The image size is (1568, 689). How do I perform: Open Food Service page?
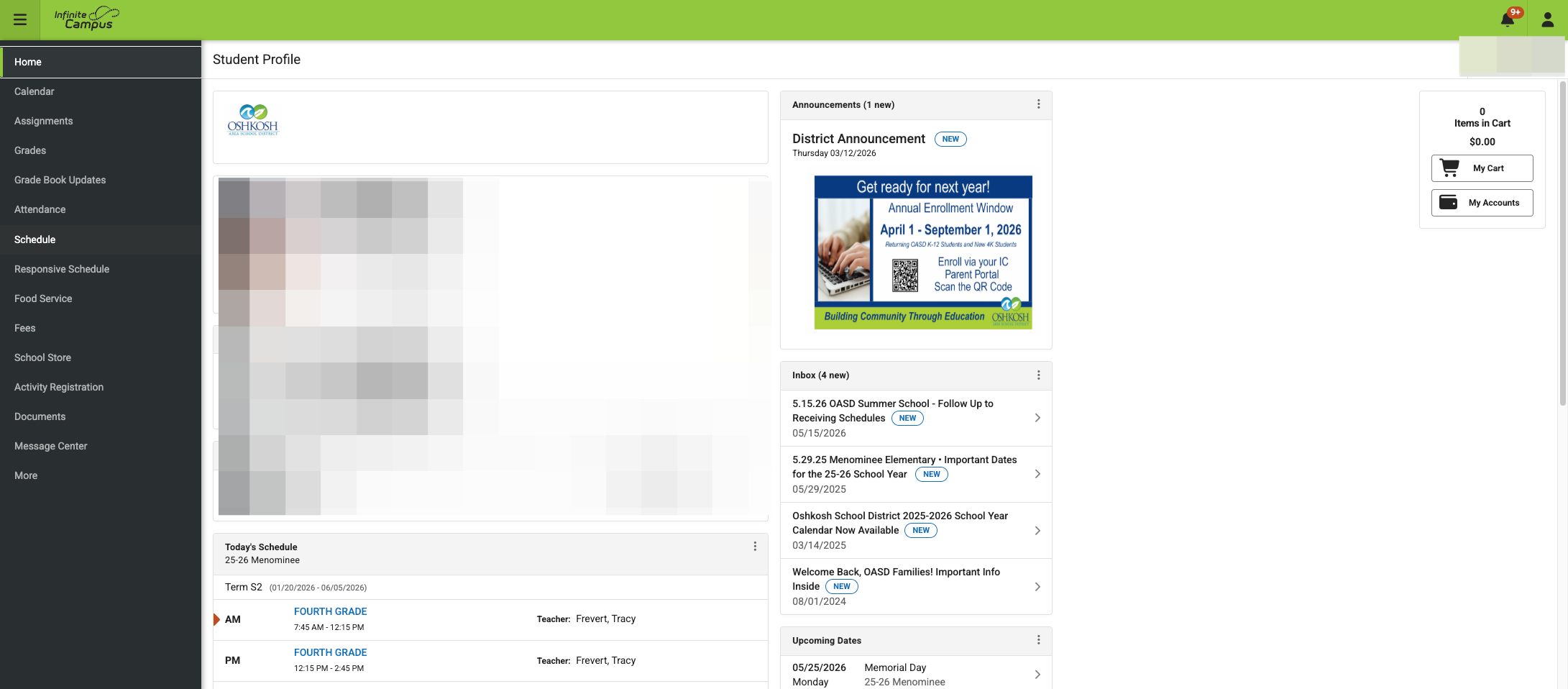101,298
